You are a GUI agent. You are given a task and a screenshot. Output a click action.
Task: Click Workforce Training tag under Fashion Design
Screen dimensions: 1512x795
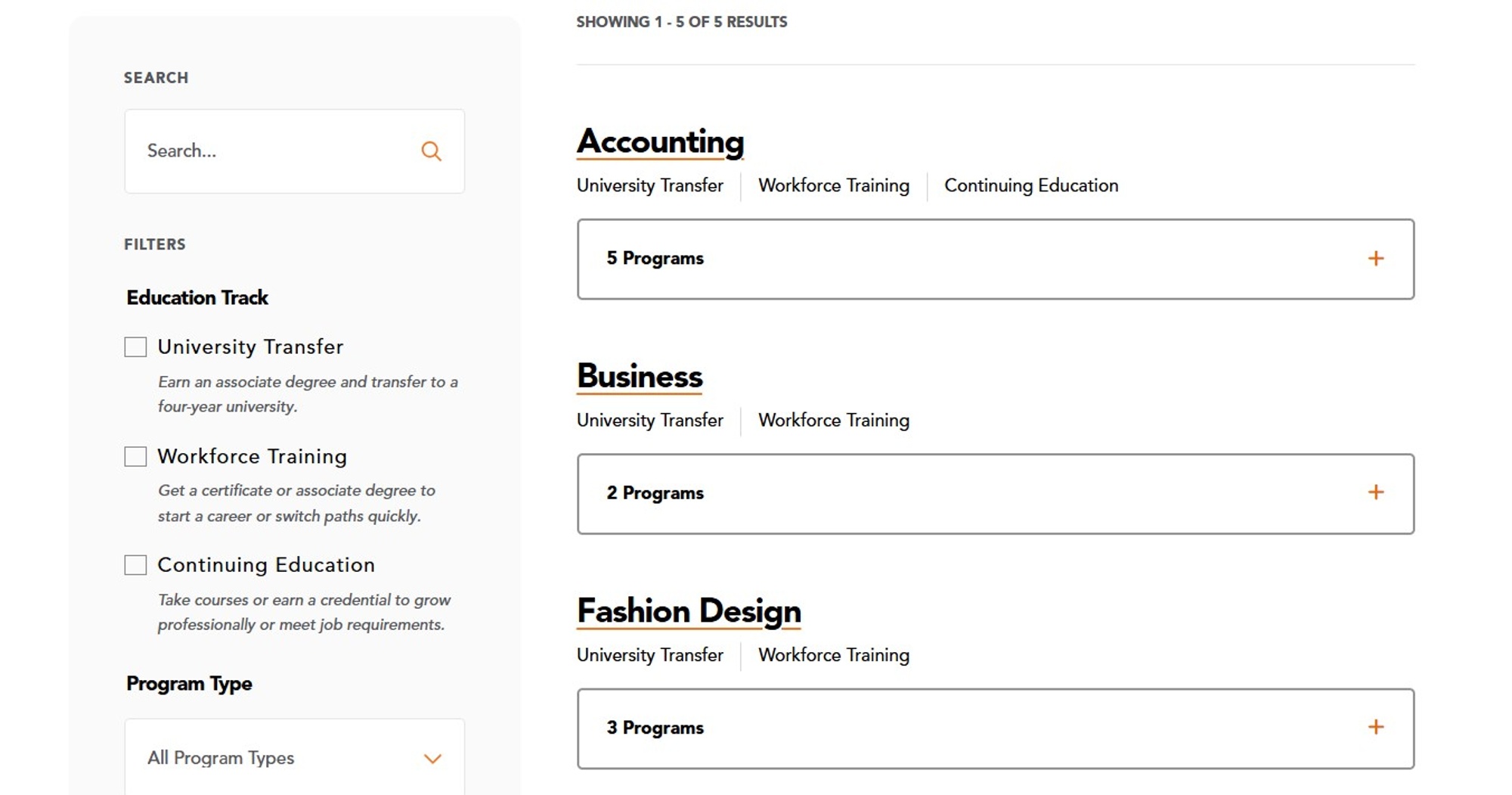click(834, 655)
